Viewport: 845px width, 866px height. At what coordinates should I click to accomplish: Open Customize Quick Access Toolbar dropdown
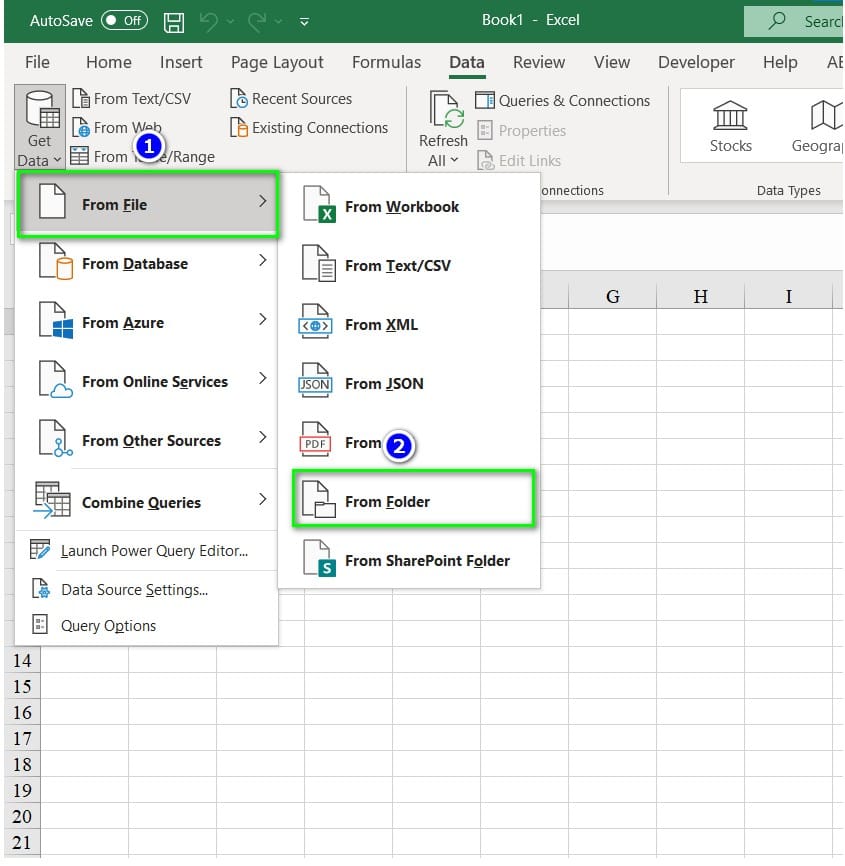tap(304, 22)
